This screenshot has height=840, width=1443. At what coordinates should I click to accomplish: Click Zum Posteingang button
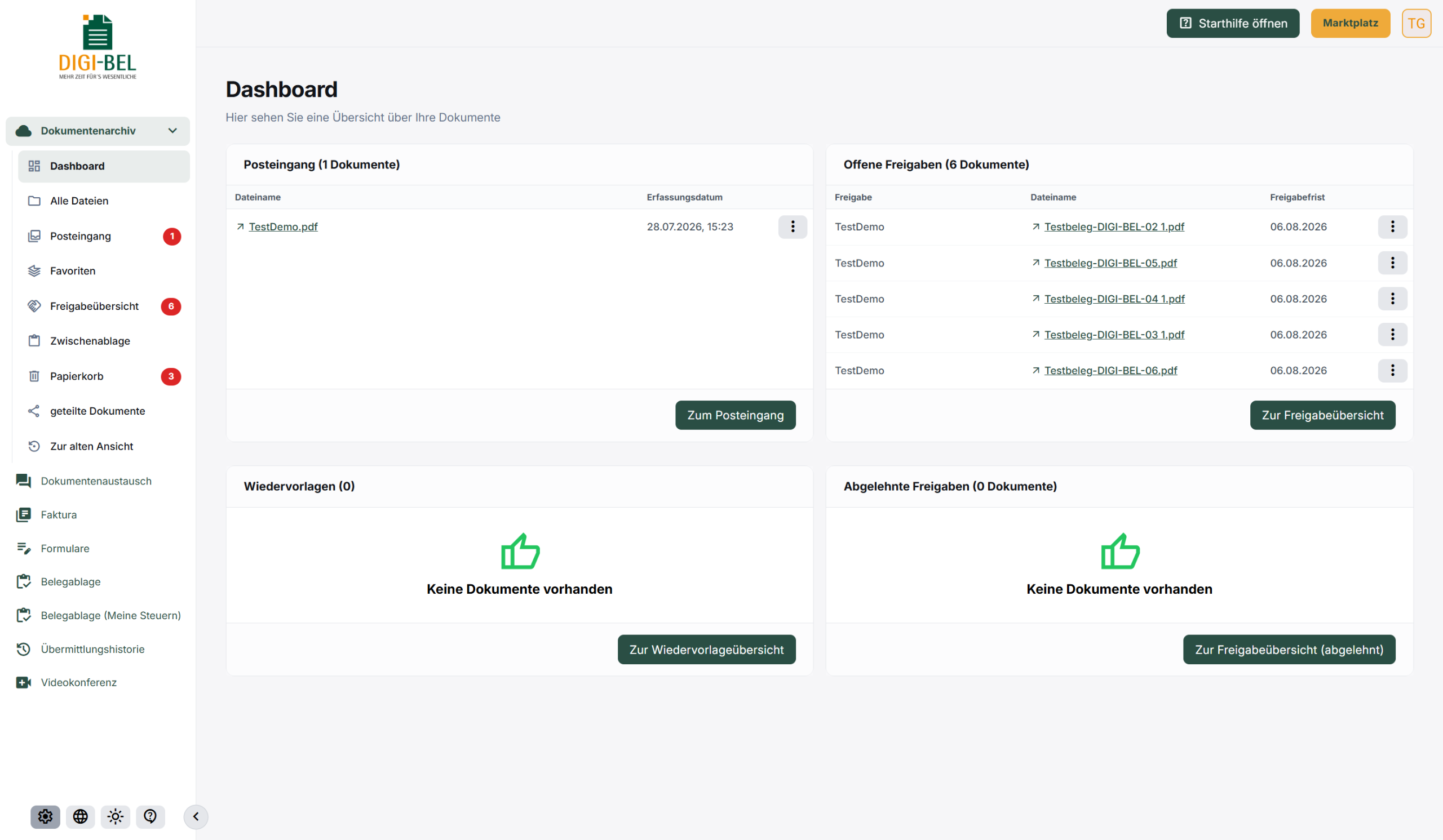pyautogui.click(x=735, y=415)
